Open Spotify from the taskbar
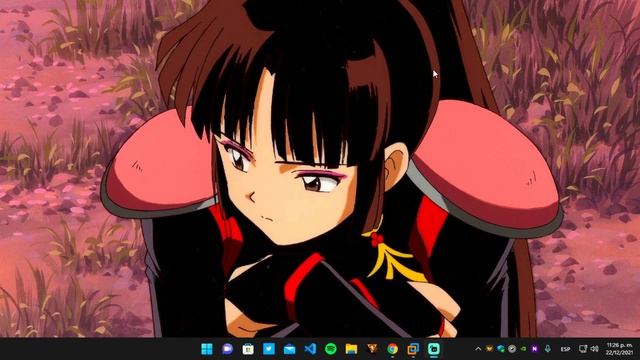 tap(331, 349)
